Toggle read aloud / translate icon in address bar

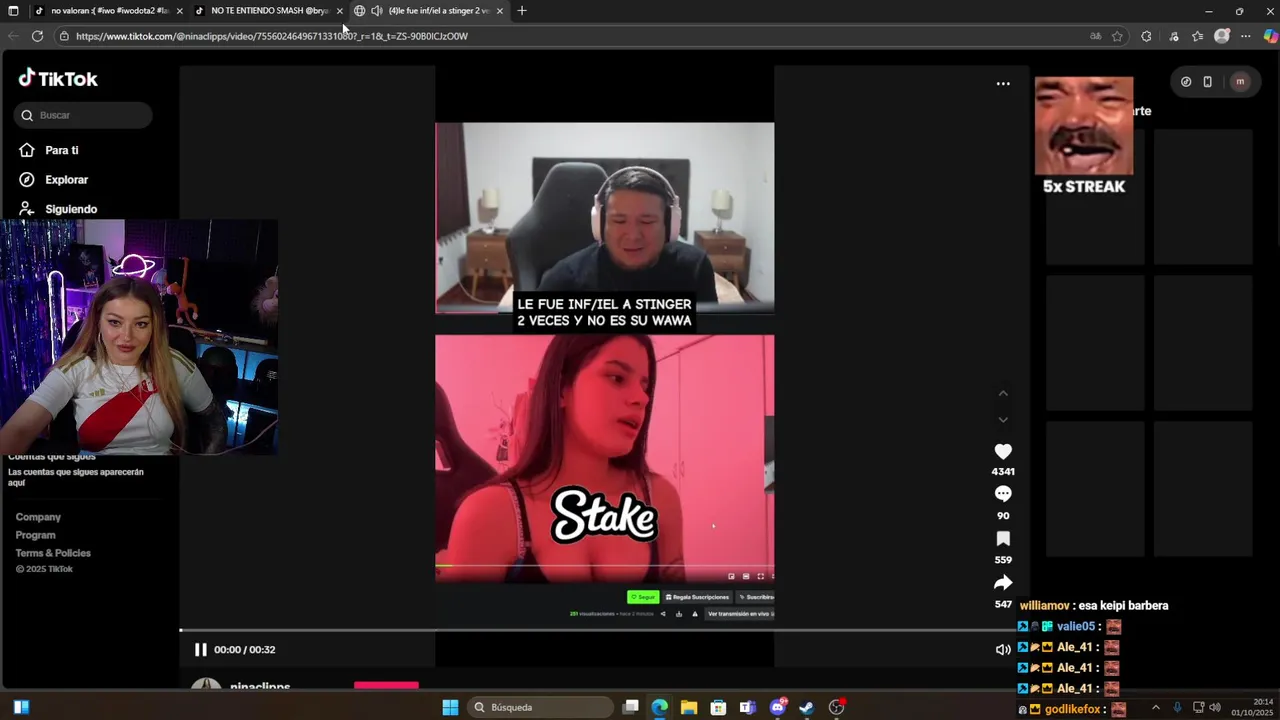click(x=1096, y=36)
